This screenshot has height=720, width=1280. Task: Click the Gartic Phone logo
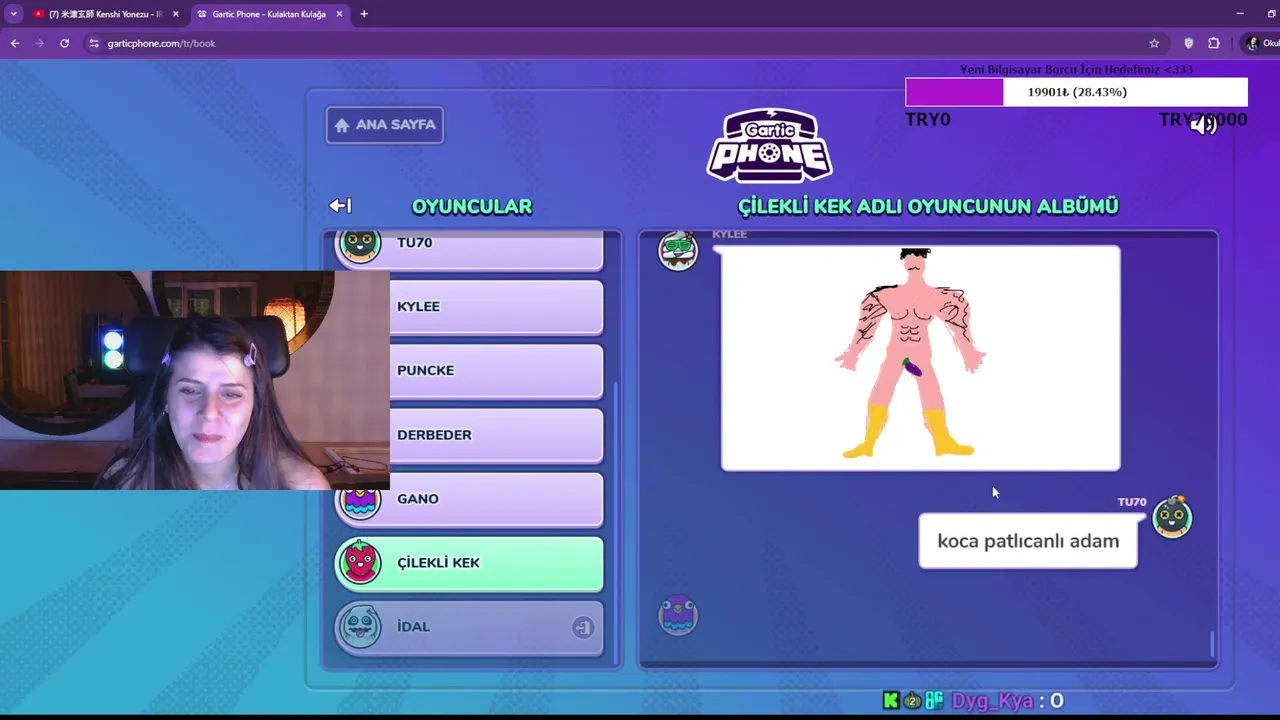pyautogui.click(x=770, y=146)
